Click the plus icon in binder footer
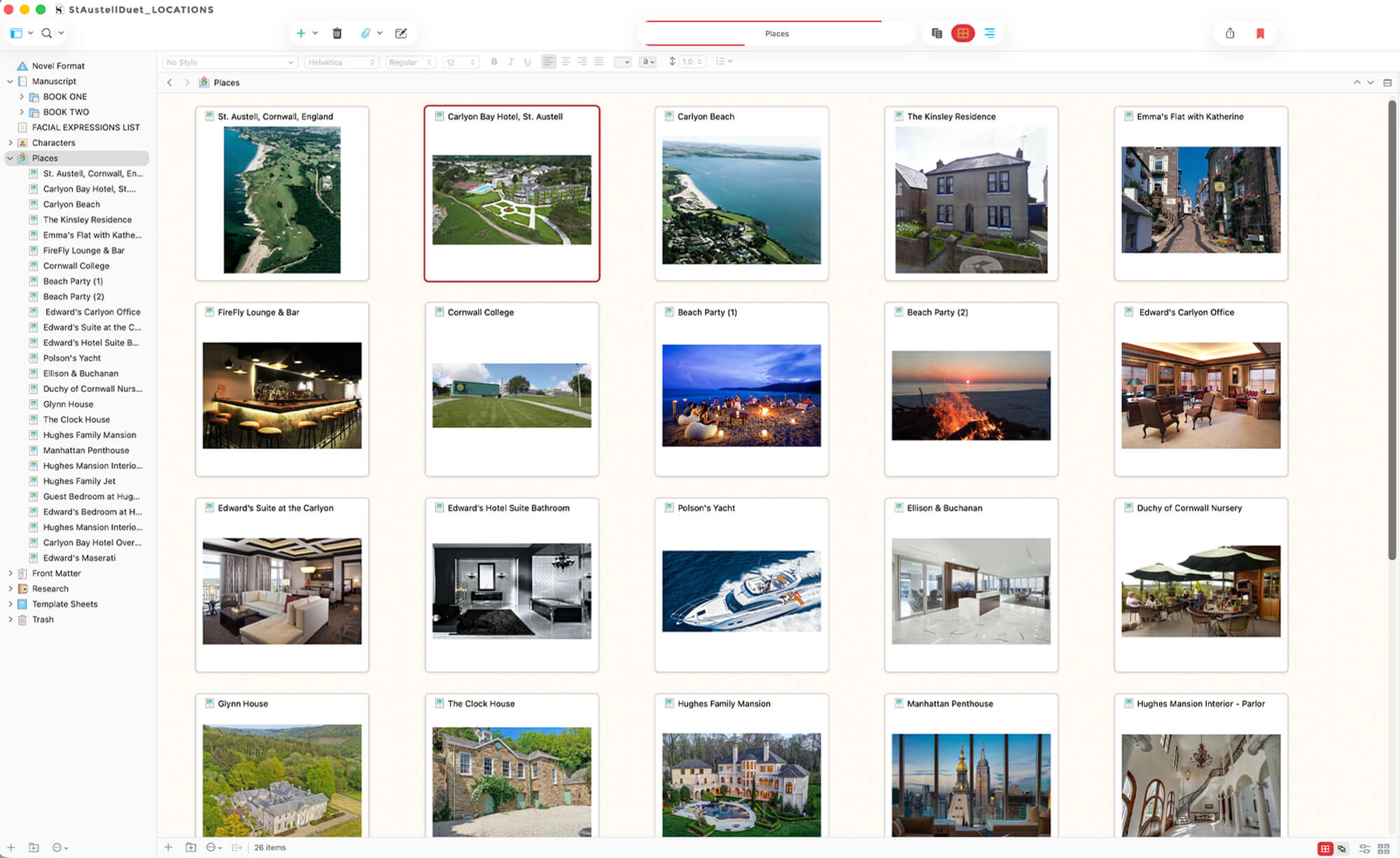The width and height of the screenshot is (1400, 858). coord(11,847)
